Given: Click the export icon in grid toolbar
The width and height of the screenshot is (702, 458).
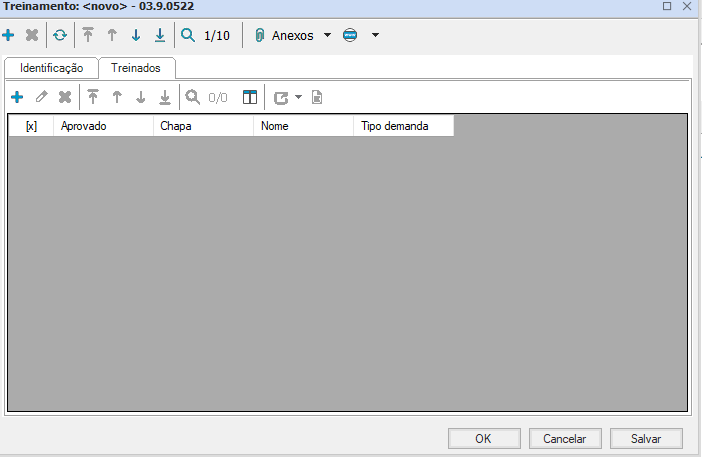Looking at the screenshot, I should [x=280, y=97].
